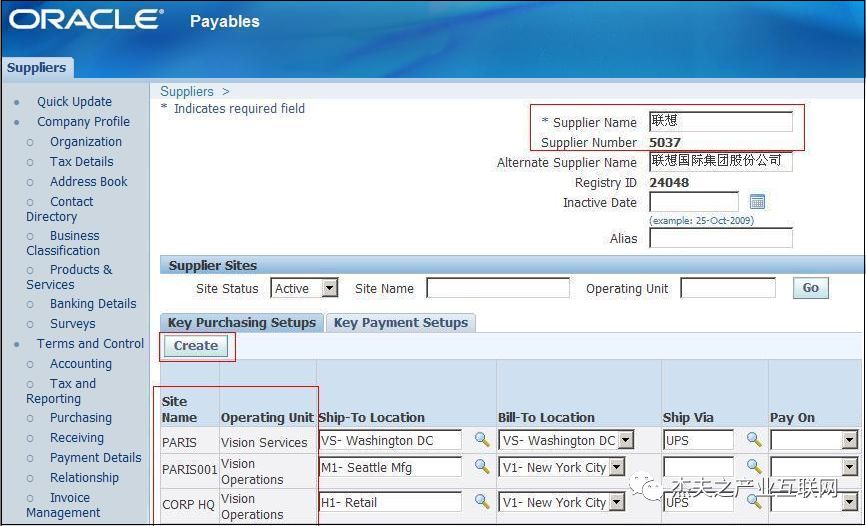Click Ship Via field in PARIS row

click(698, 440)
